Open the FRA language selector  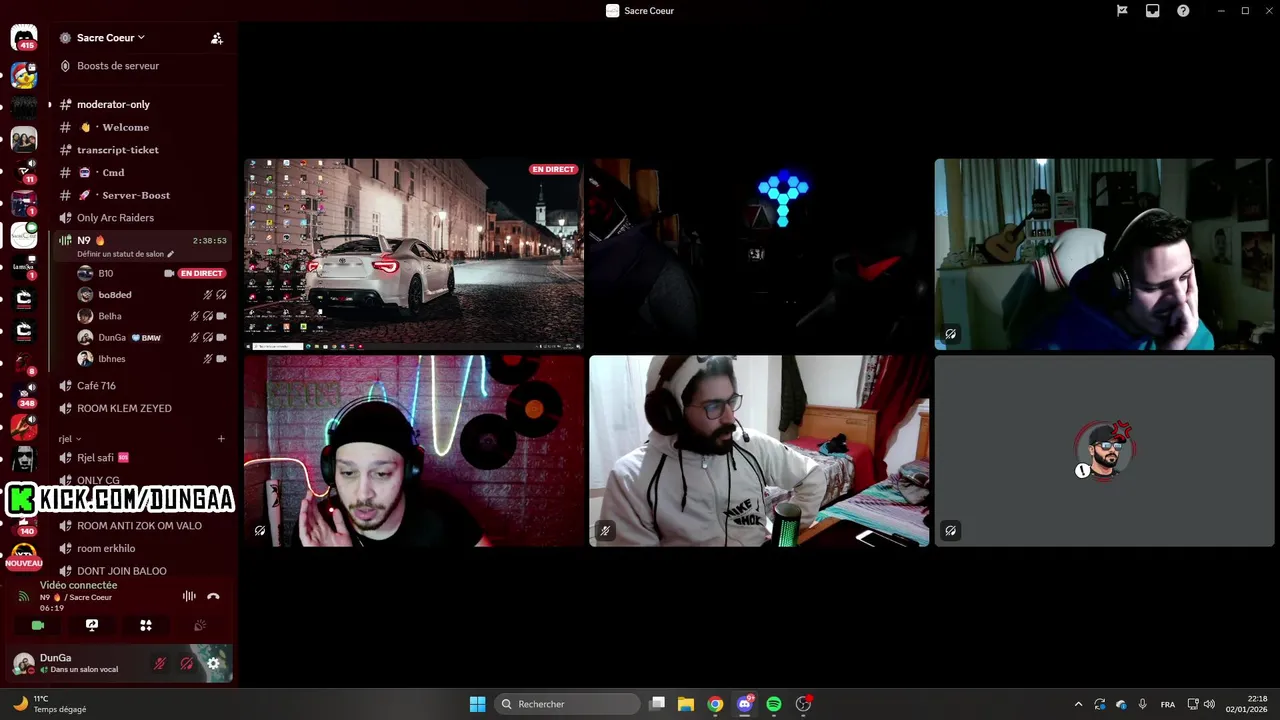pos(1168,704)
